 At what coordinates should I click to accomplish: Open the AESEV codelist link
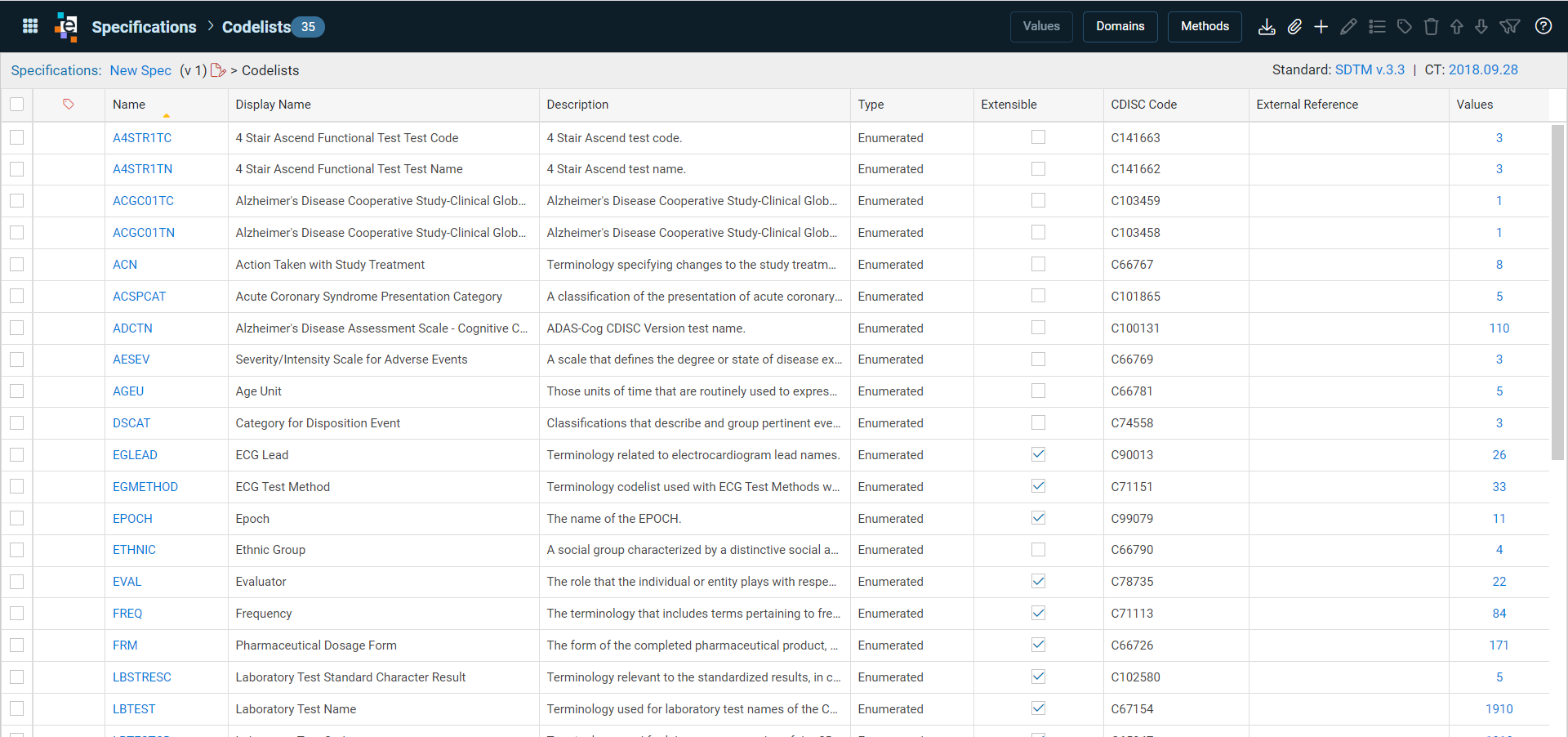[131, 359]
